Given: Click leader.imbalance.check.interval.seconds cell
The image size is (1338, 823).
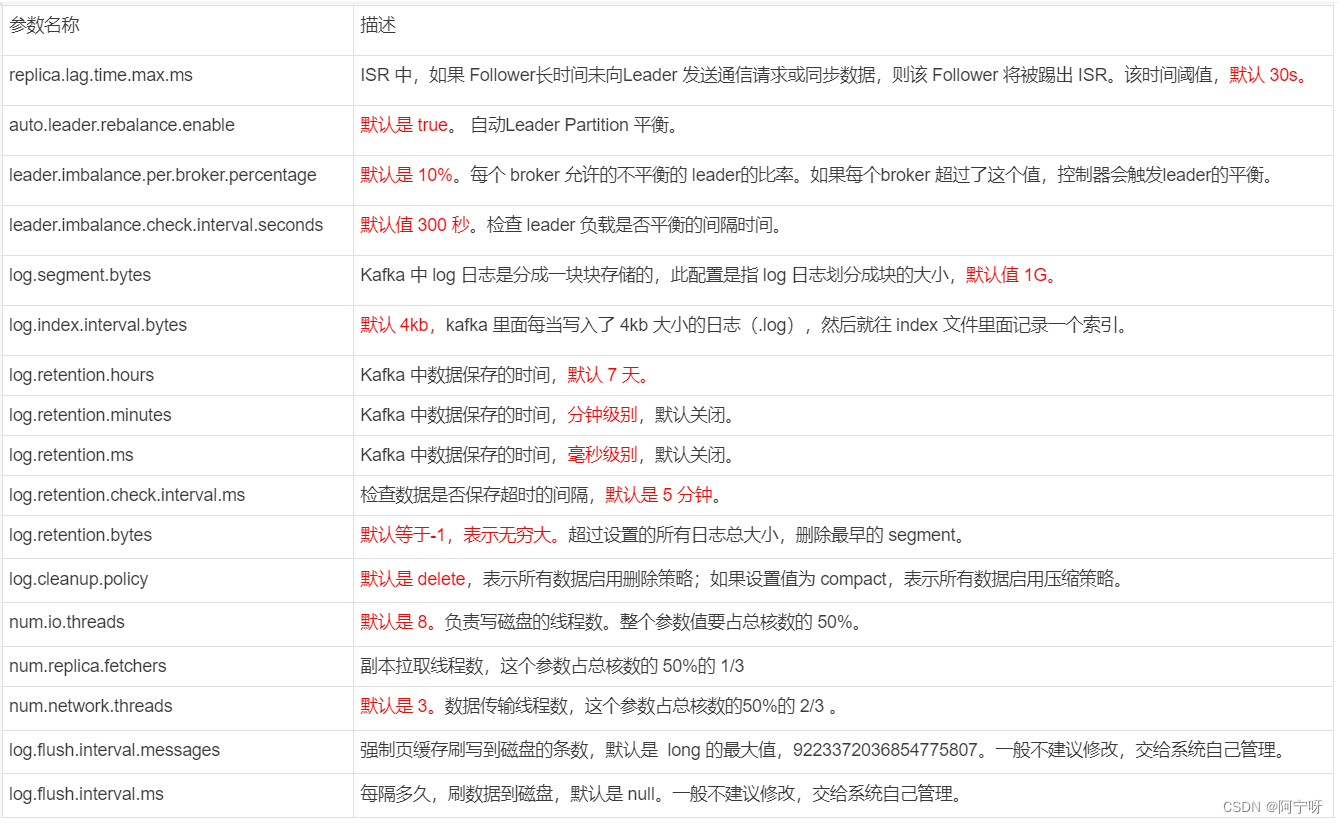Looking at the screenshot, I should point(165,225).
